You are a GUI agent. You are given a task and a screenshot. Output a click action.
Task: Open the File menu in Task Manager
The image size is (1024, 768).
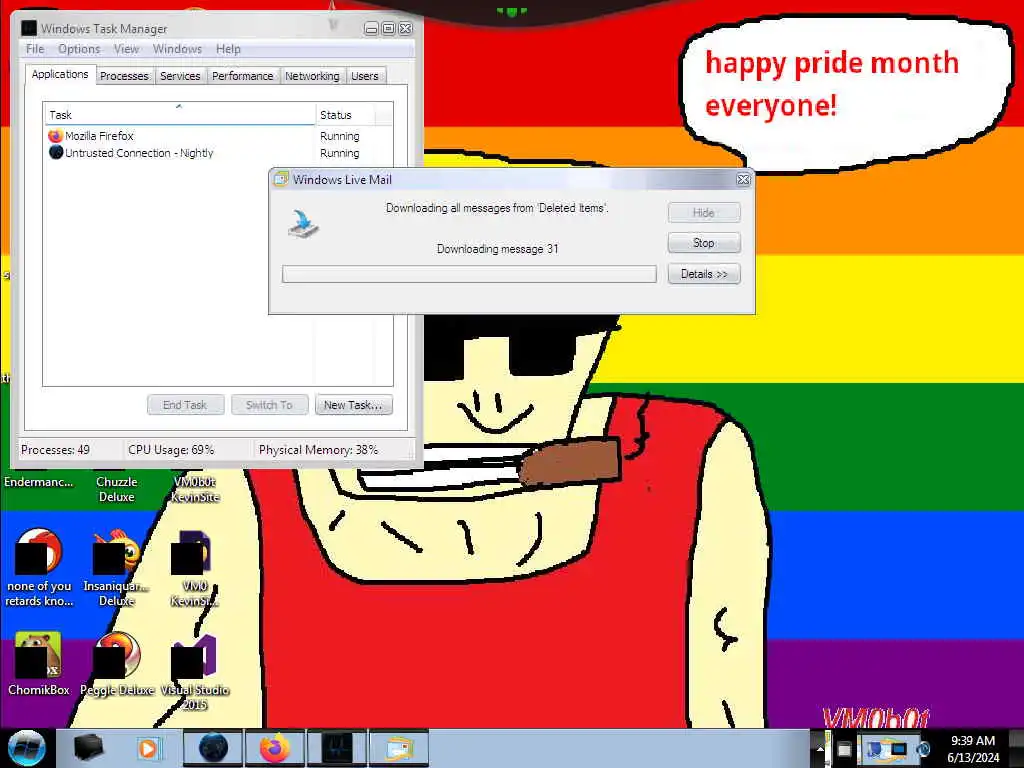tap(35, 49)
